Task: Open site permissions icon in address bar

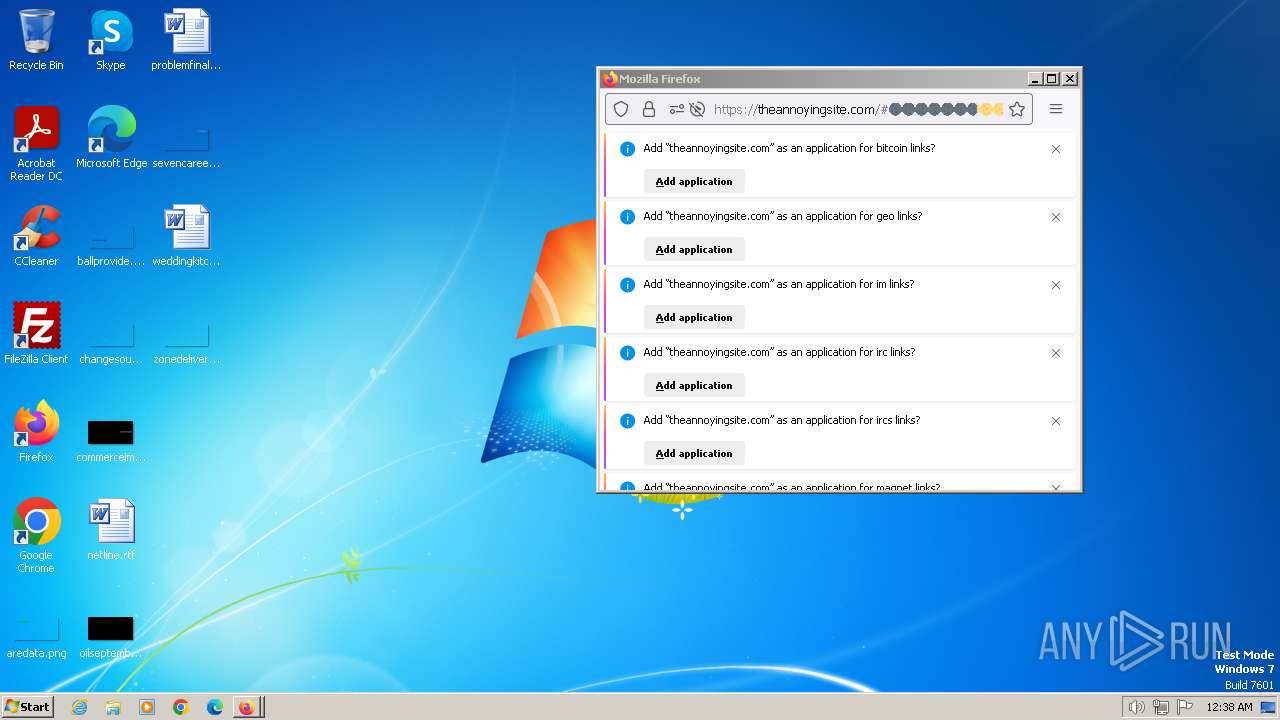Action: coord(677,109)
